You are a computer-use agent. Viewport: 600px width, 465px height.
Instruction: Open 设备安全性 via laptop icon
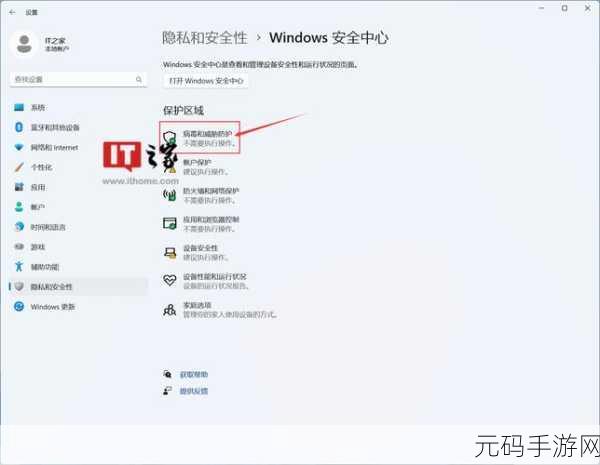170,252
